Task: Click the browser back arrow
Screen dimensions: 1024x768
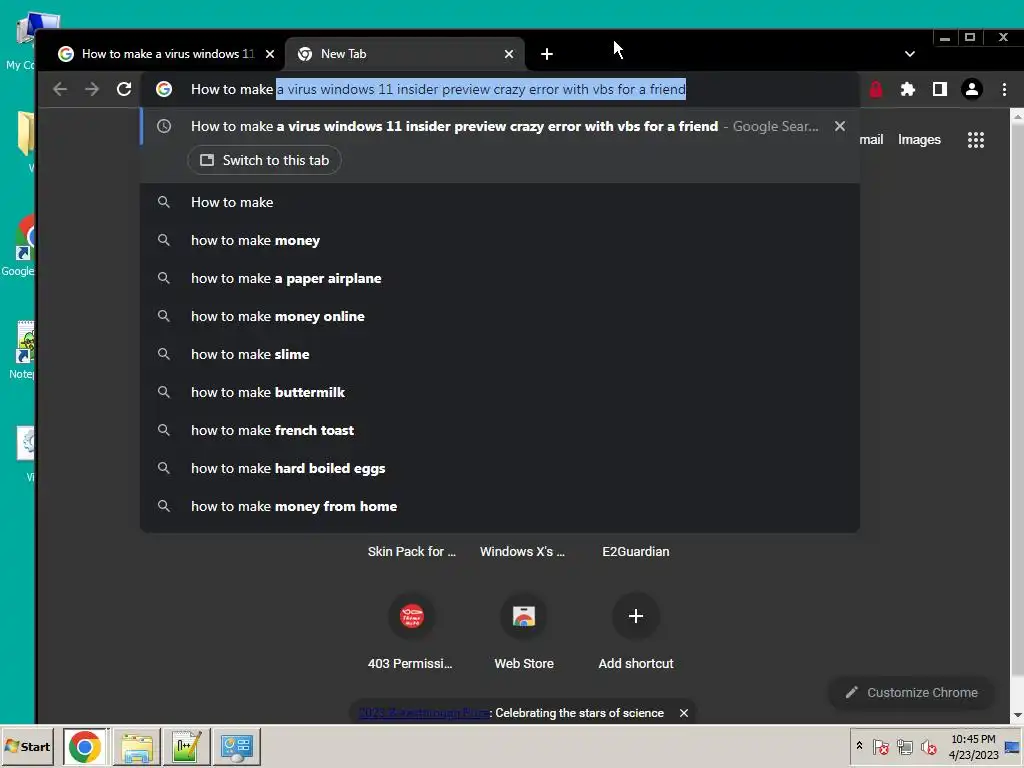Action: click(60, 89)
